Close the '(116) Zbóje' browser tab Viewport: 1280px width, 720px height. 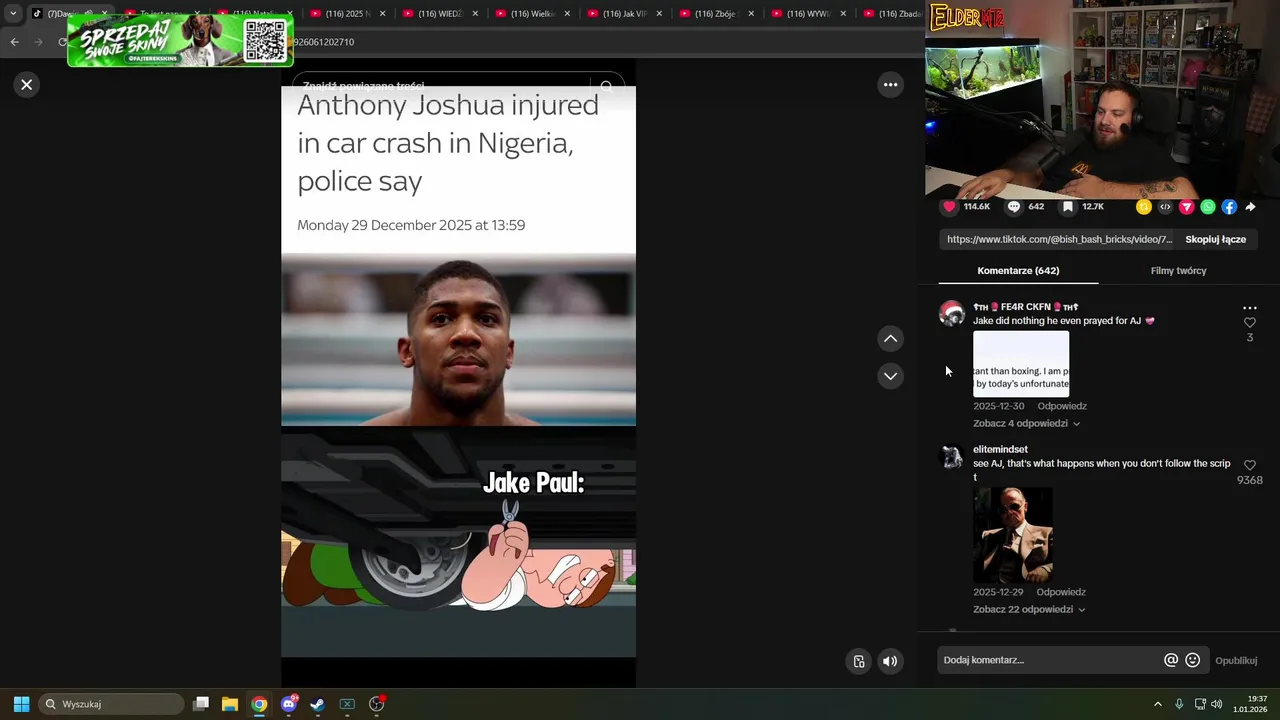751,14
